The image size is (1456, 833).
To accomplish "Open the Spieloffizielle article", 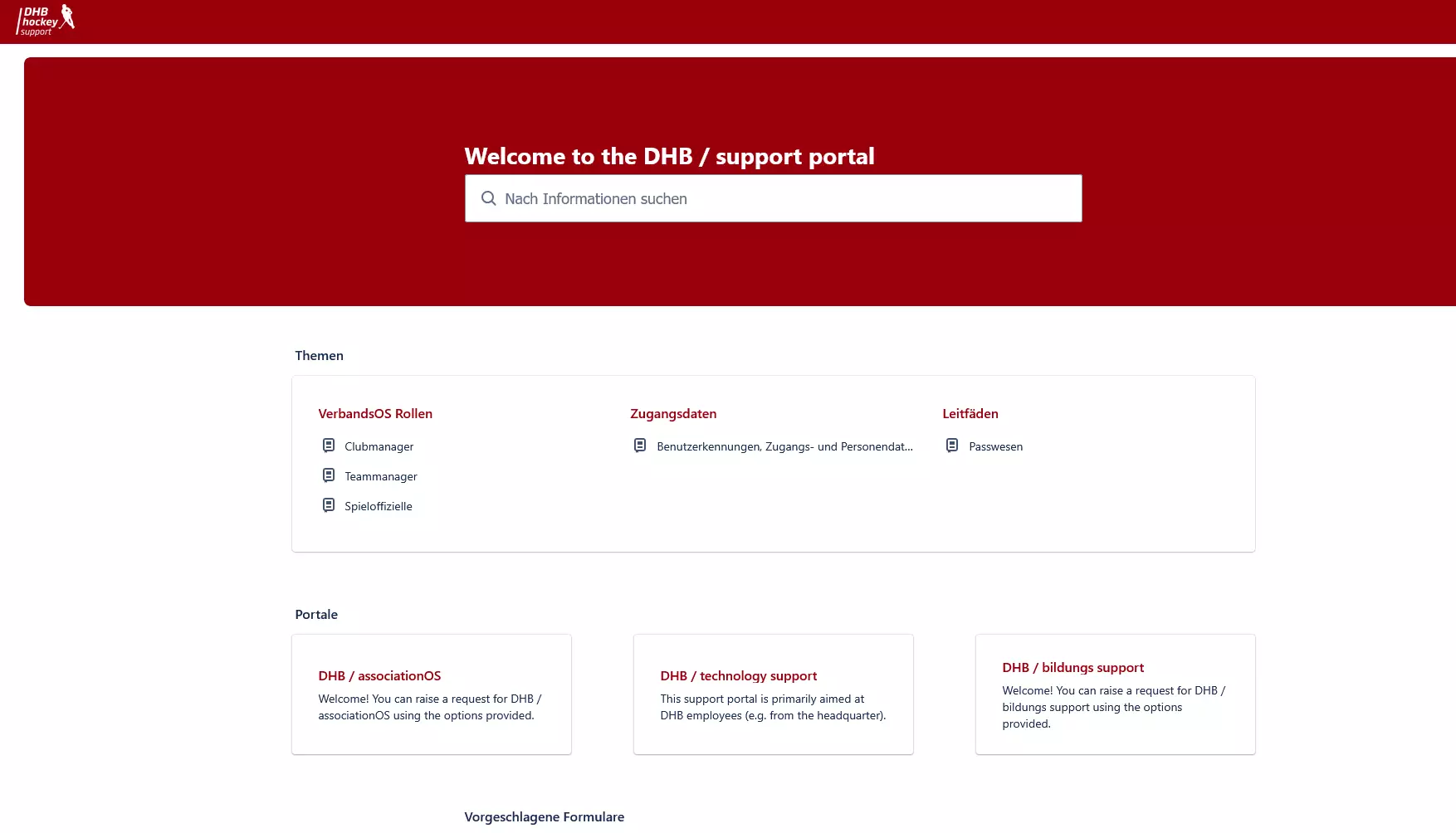I will [x=379, y=506].
